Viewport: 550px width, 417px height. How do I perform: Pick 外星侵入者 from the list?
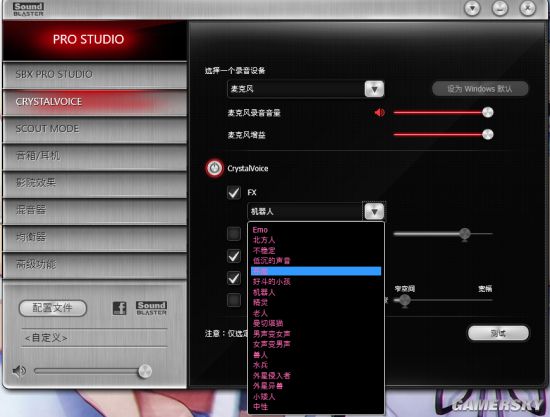coord(271,376)
